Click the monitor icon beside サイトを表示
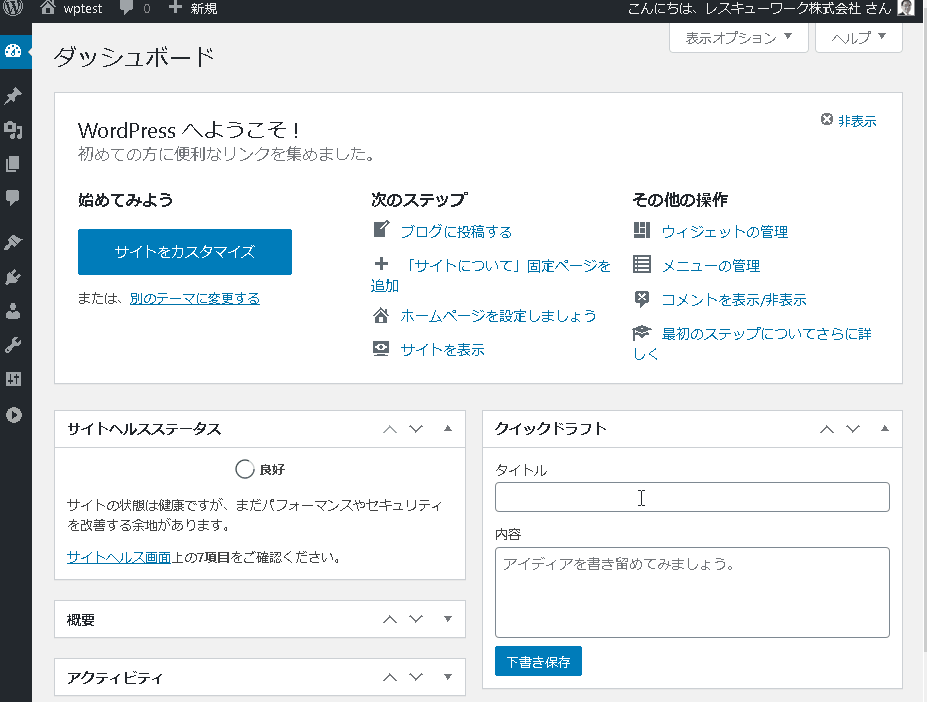This screenshot has height=702, width=927. click(381, 349)
